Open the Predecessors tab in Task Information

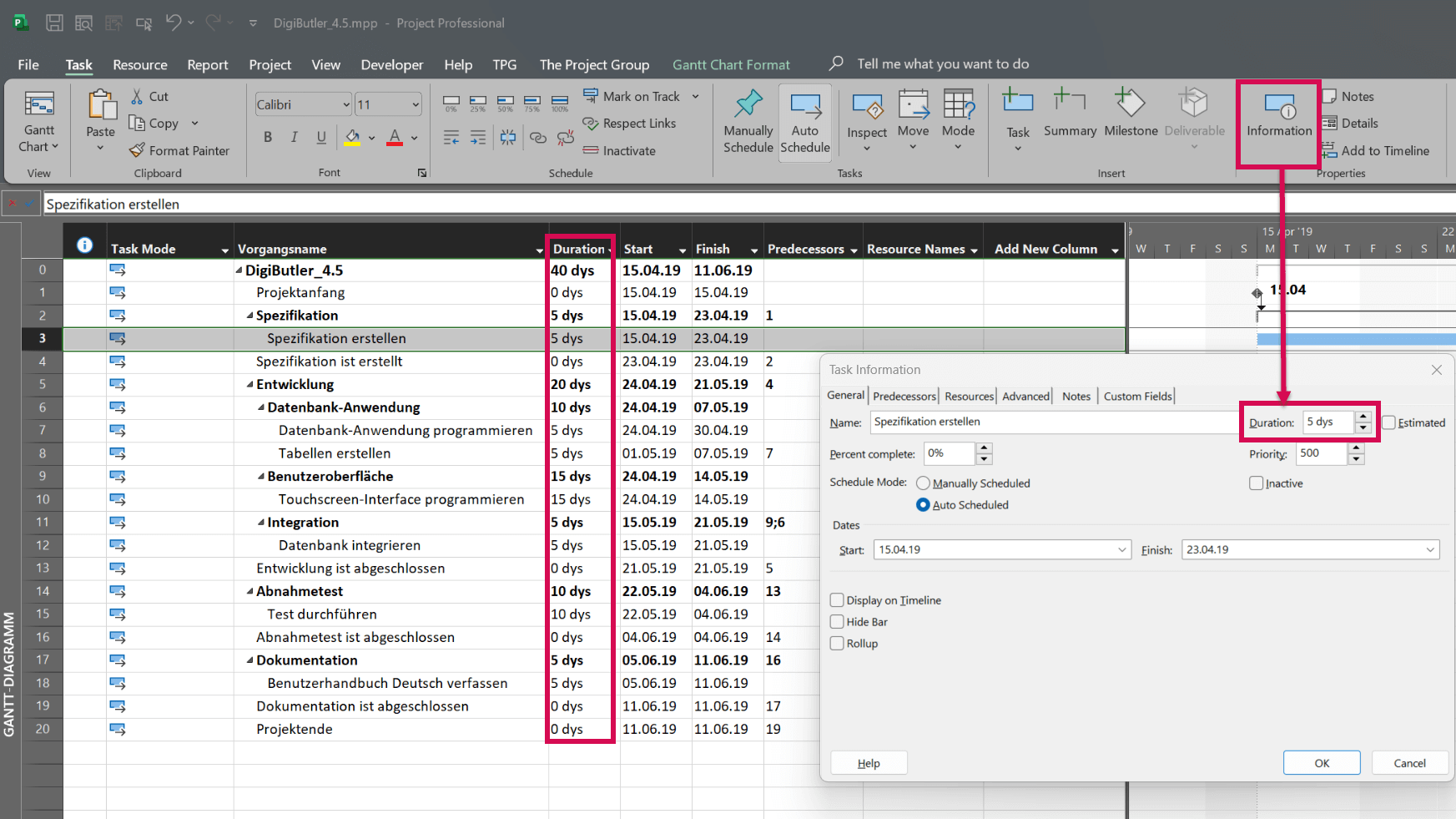904,396
